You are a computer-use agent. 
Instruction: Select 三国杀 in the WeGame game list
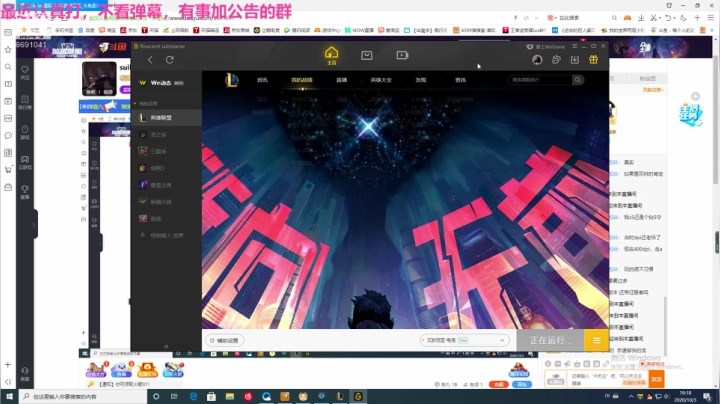click(166, 151)
